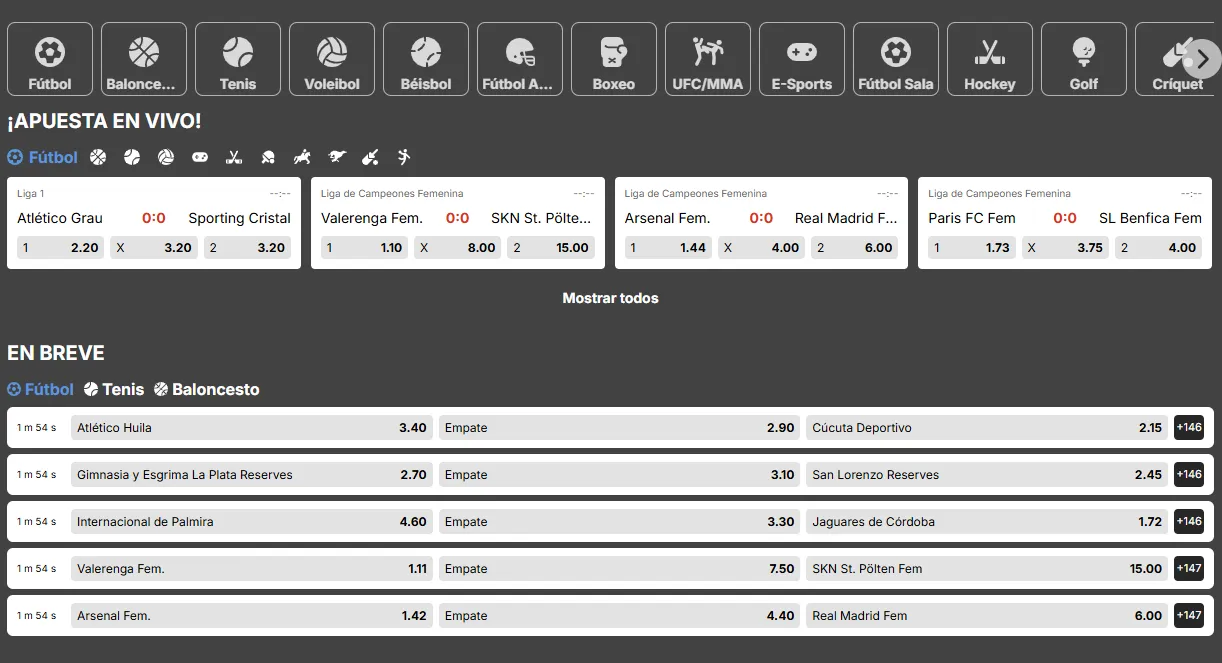This screenshot has height=663, width=1222.
Task: Switch En Breve to Tenis tab
Action: click(x=114, y=389)
